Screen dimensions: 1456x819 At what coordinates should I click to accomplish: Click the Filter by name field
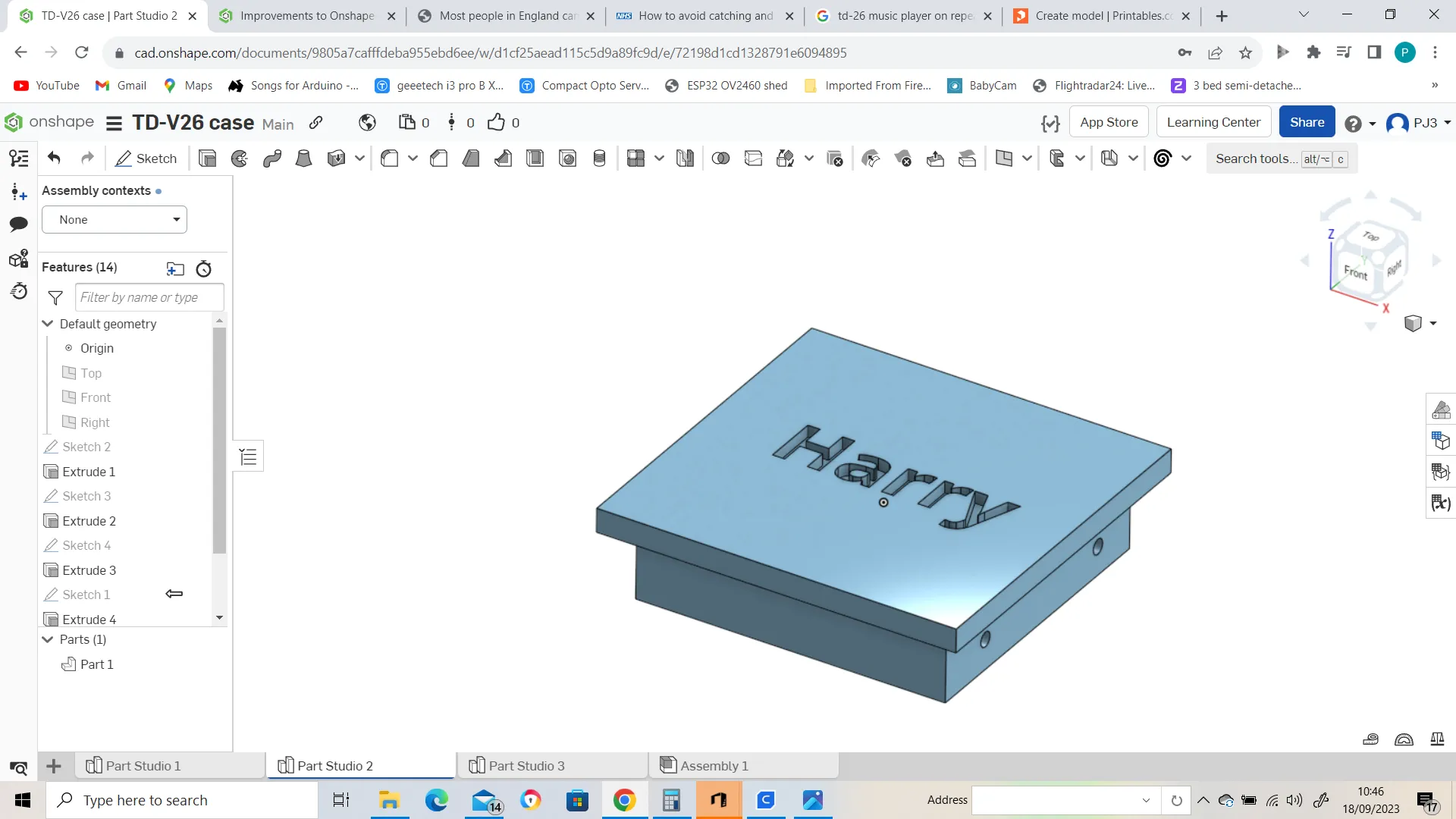click(x=149, y=297)
